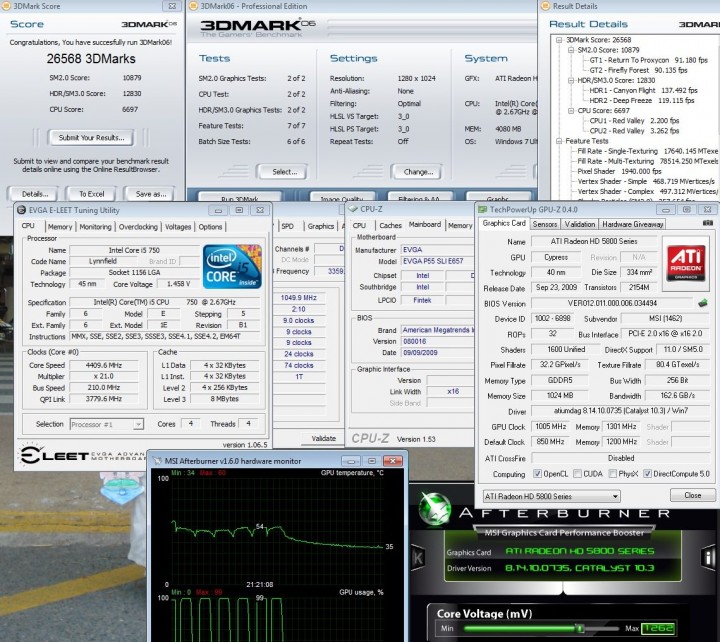
Task: Click the Save as... button
Action: tap(150, 194)
